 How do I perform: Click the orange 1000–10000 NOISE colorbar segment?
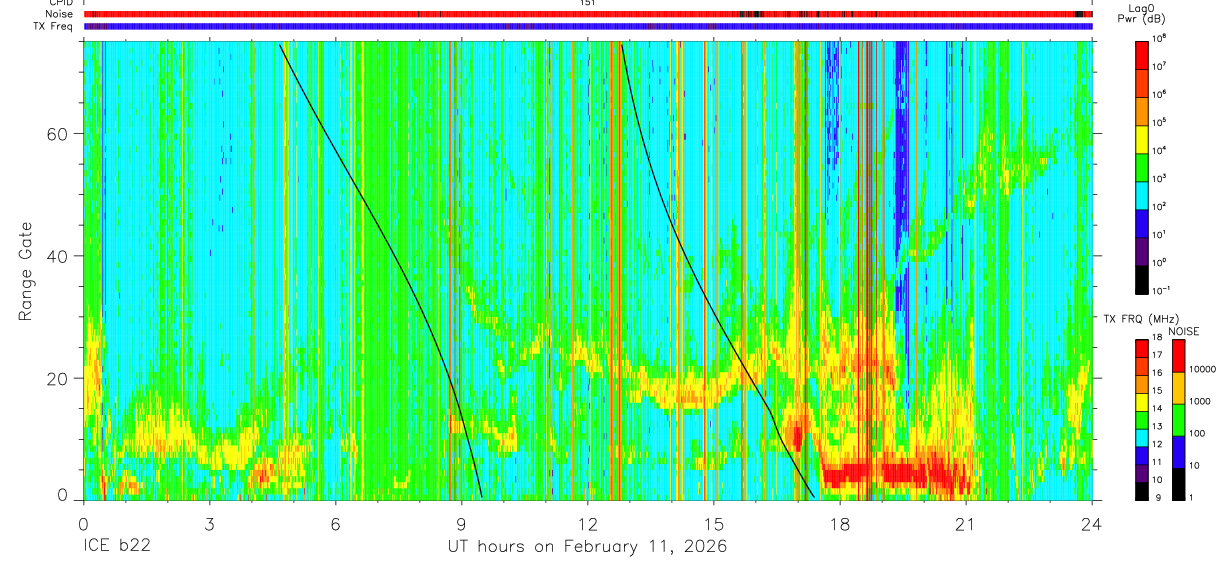point(1177,387)
